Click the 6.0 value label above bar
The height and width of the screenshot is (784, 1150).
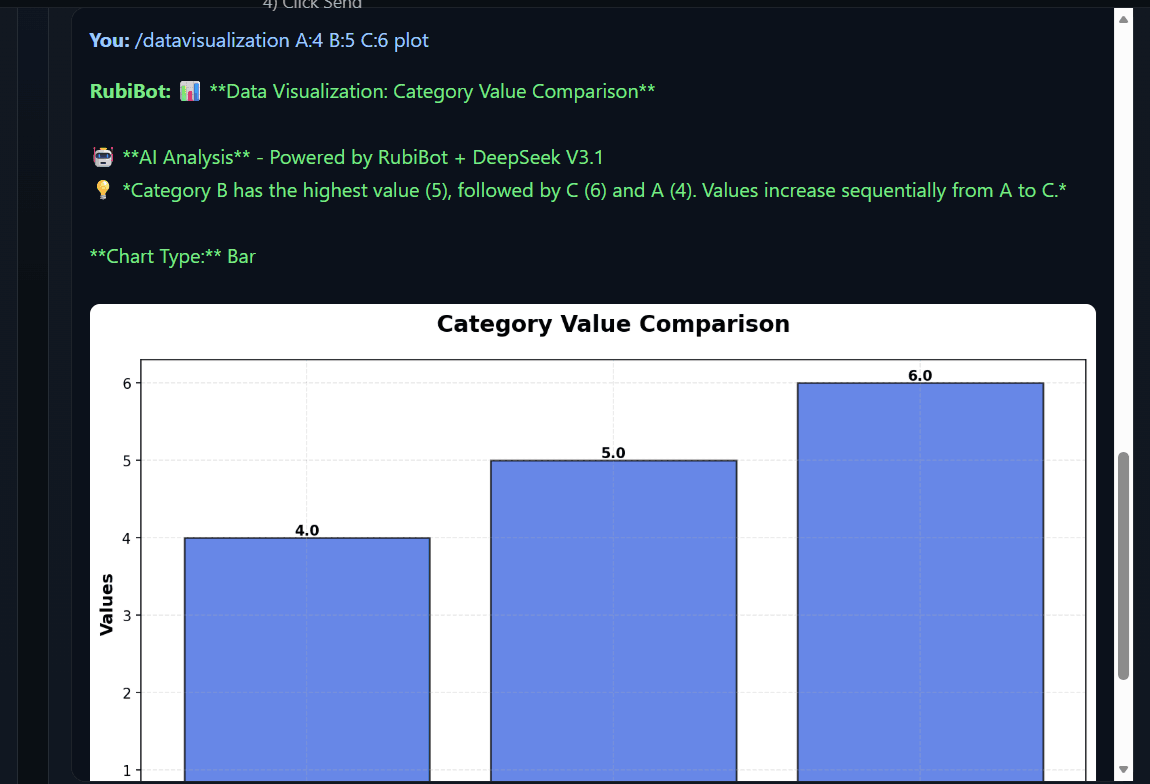[x=920, y=376]
